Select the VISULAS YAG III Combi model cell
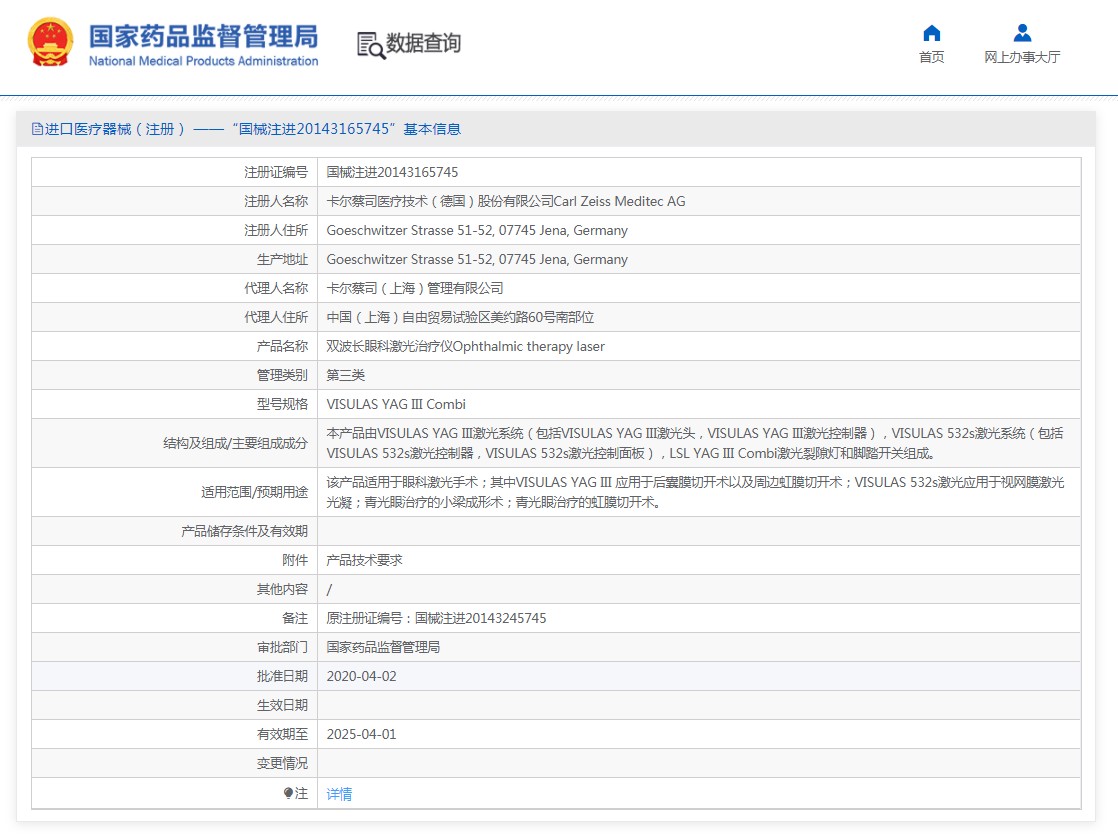 [x=396, y=404]
